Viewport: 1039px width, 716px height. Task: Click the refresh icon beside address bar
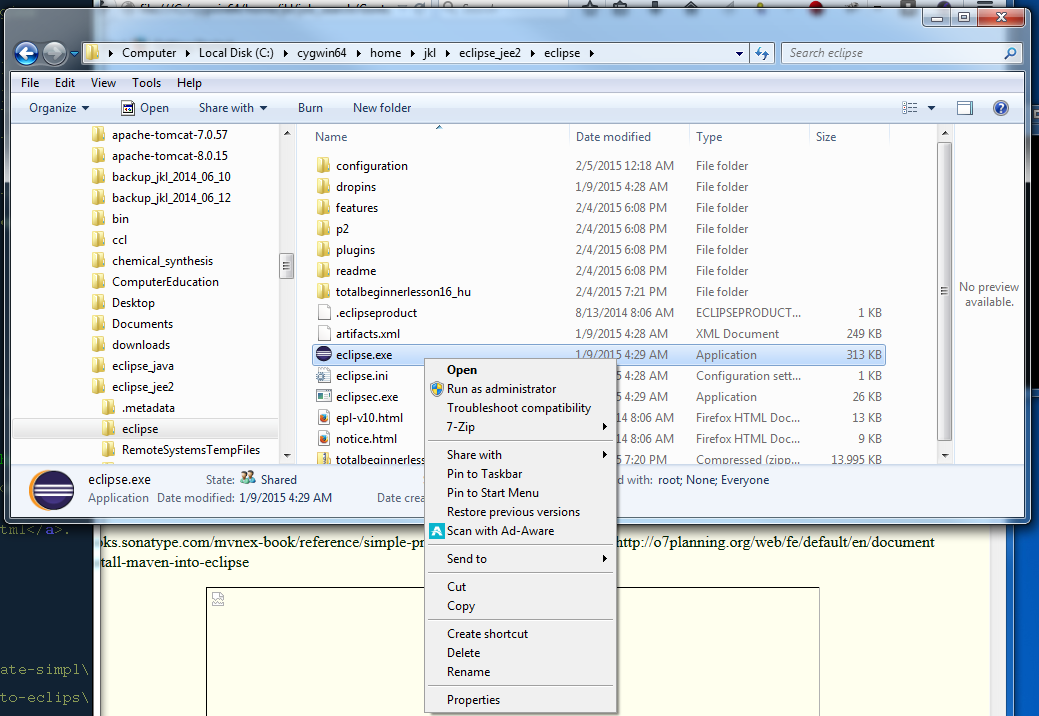tap(763, 53)
